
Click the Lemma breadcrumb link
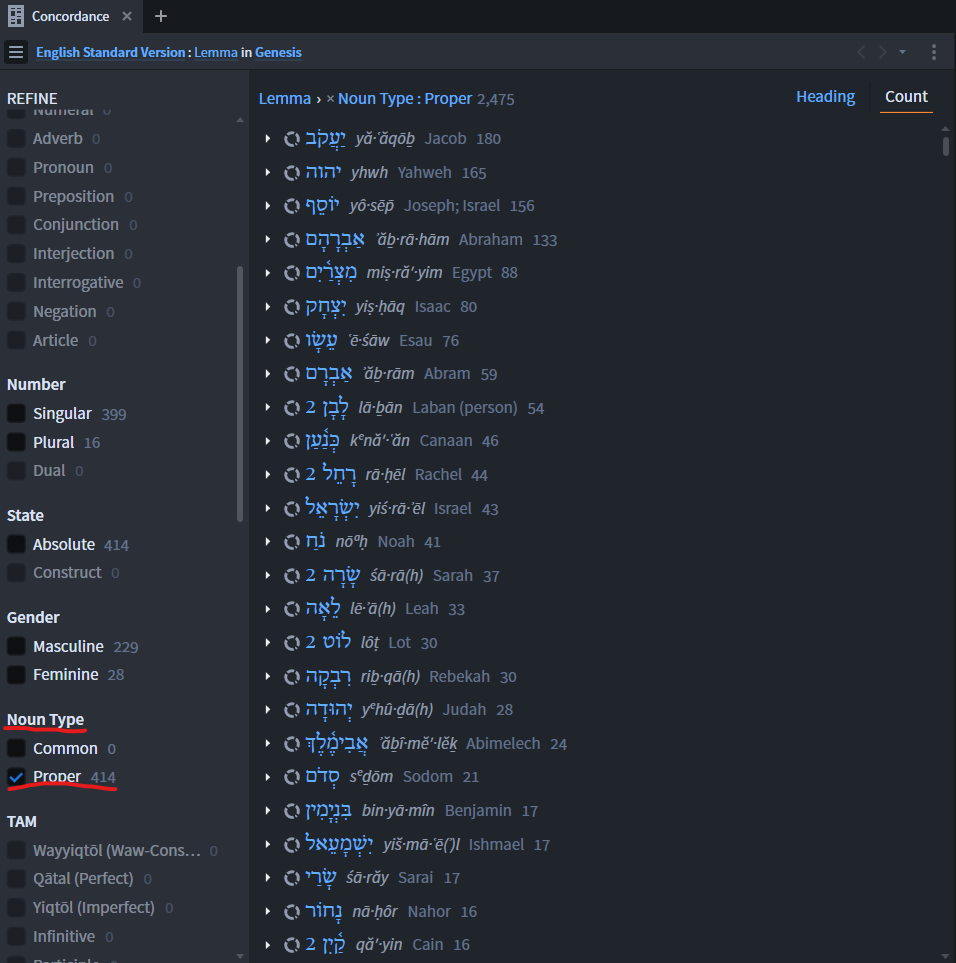point(284,99)
